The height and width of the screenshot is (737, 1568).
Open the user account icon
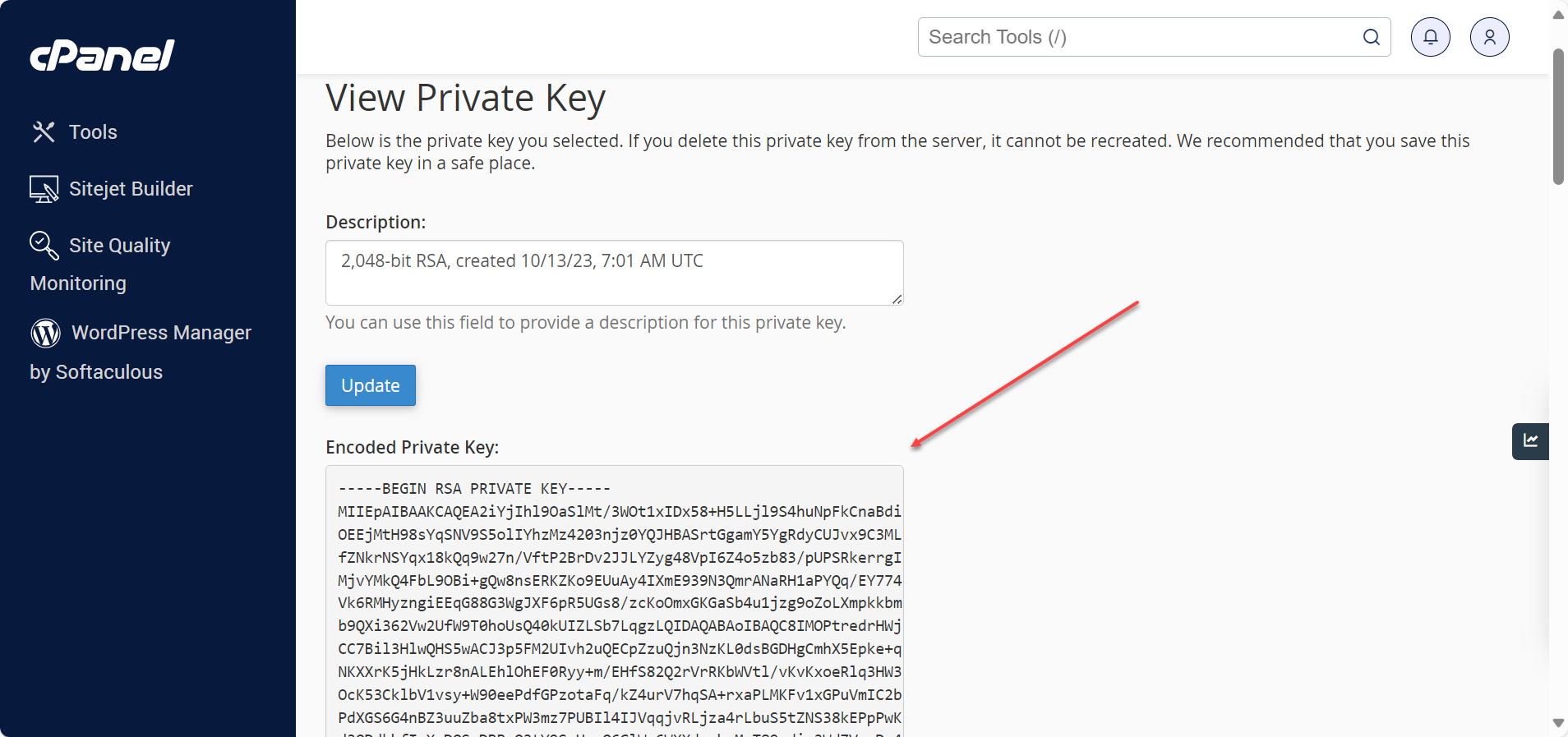1489,36
